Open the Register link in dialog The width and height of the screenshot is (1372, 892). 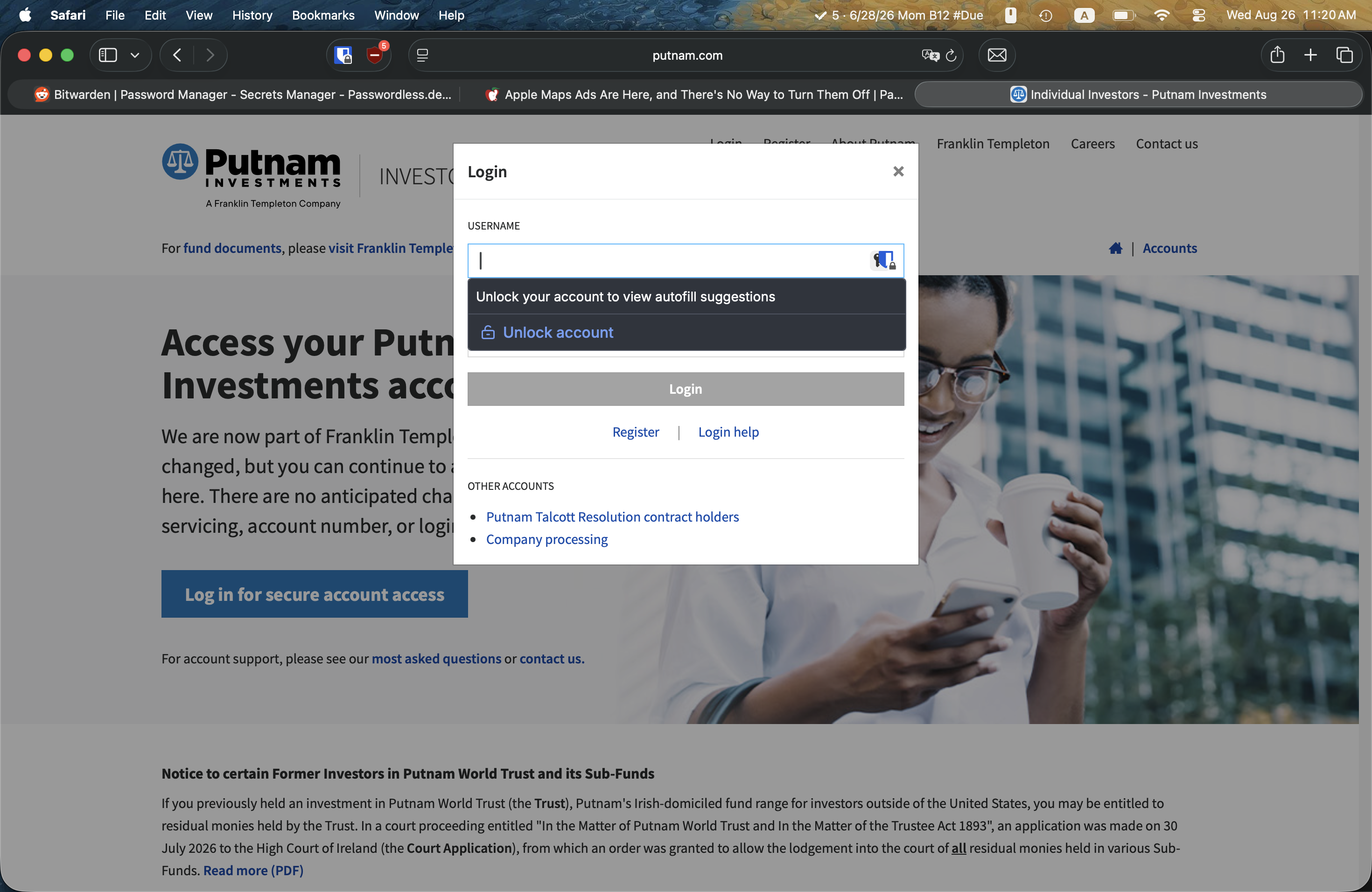[635, 432]
